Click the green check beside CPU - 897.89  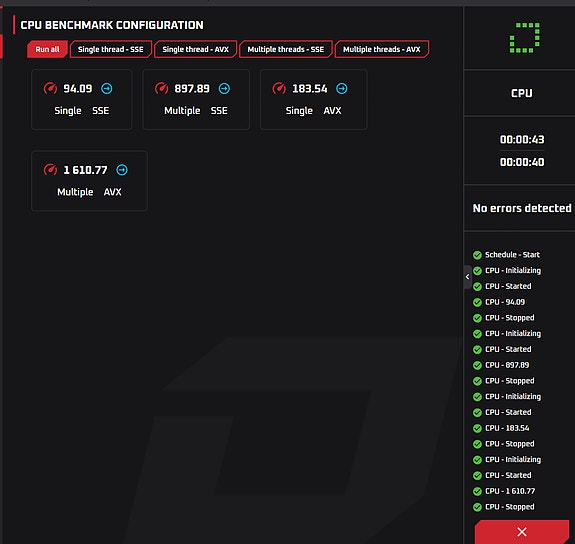(477, 365)
